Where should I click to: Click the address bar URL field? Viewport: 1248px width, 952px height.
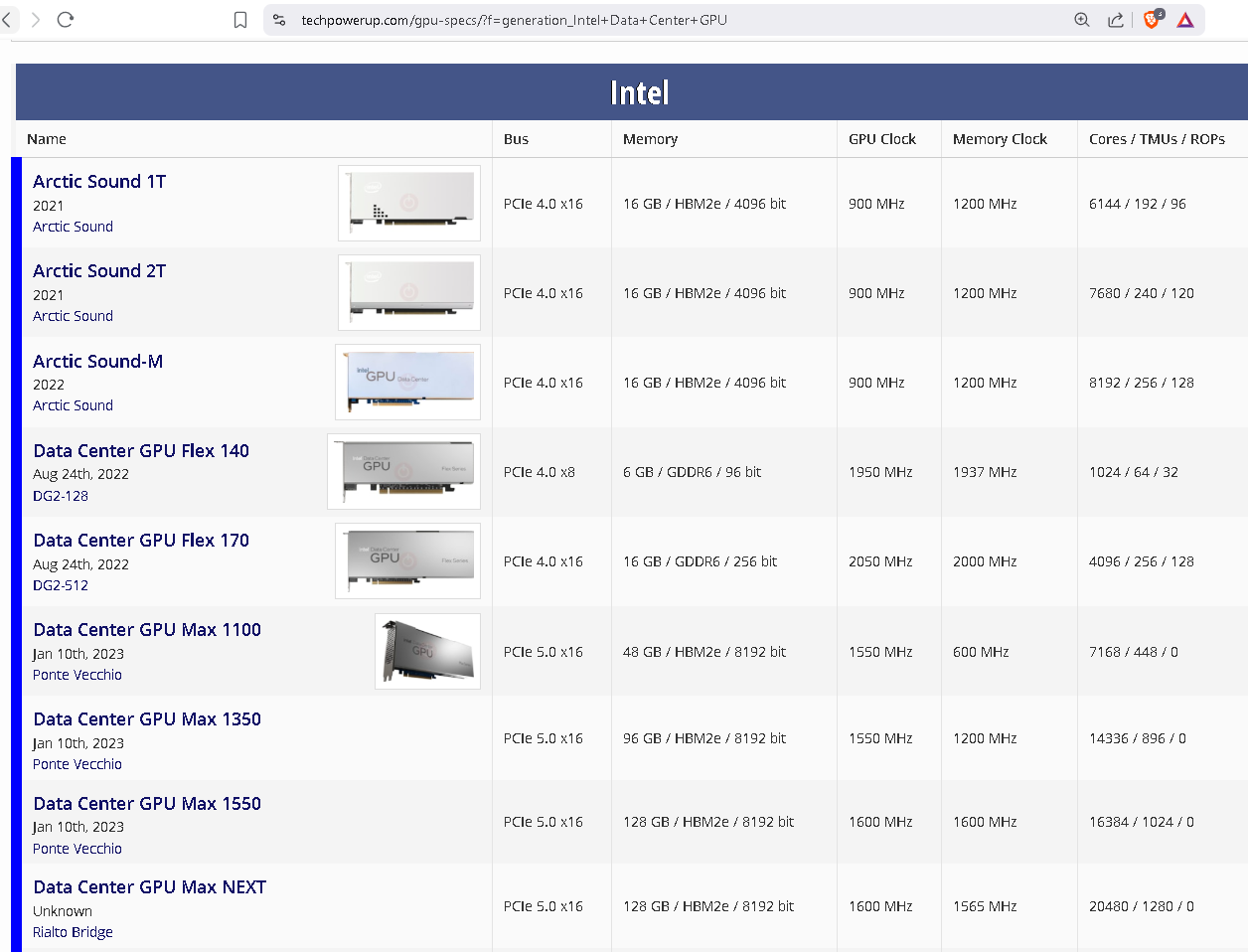coord(596,20)
